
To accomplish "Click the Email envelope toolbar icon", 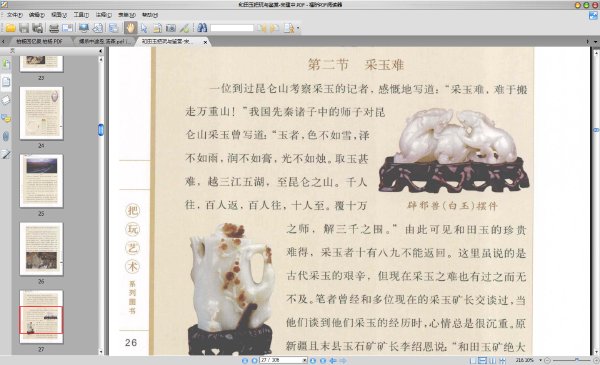I will (x=67, y=28).
